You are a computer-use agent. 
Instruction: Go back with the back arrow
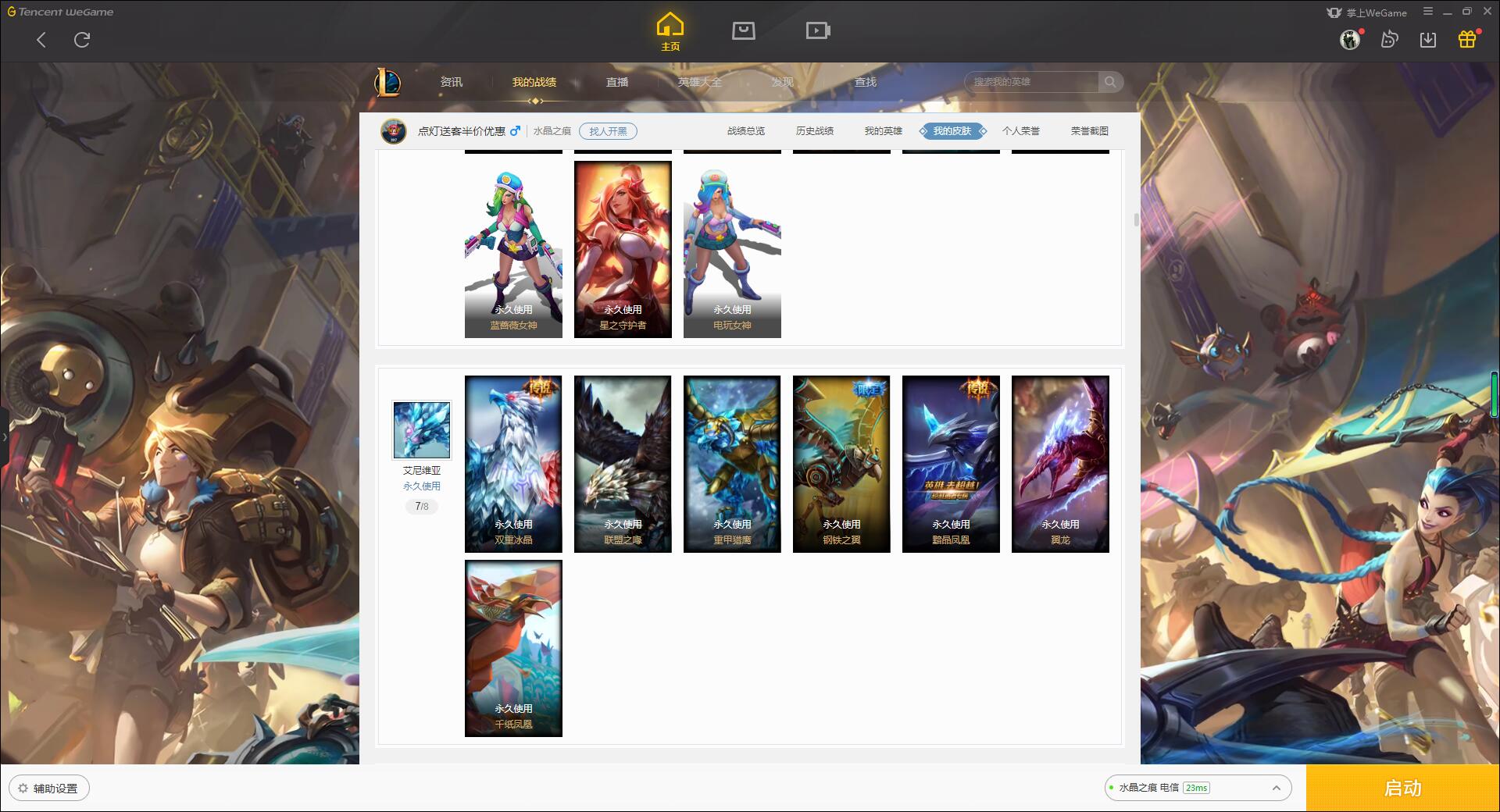(x=41, y=40)
